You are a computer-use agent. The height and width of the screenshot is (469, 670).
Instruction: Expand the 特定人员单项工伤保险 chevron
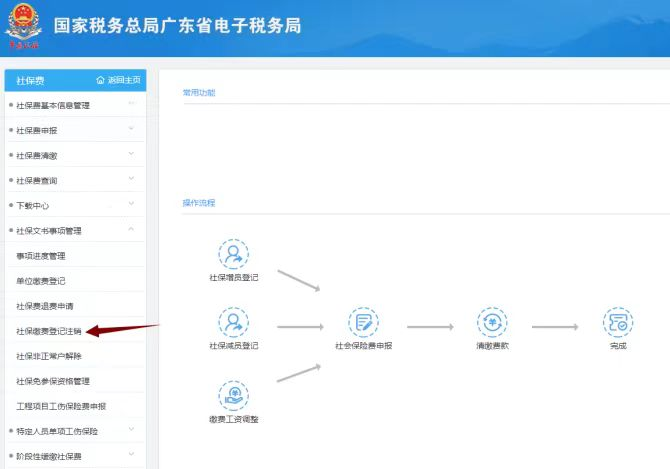tap(131, 429)
